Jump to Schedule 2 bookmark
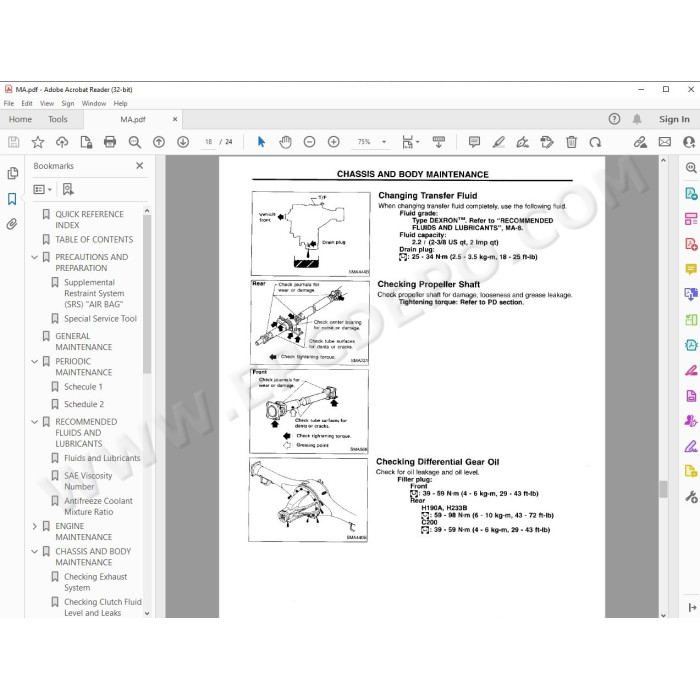 [84, 404]
